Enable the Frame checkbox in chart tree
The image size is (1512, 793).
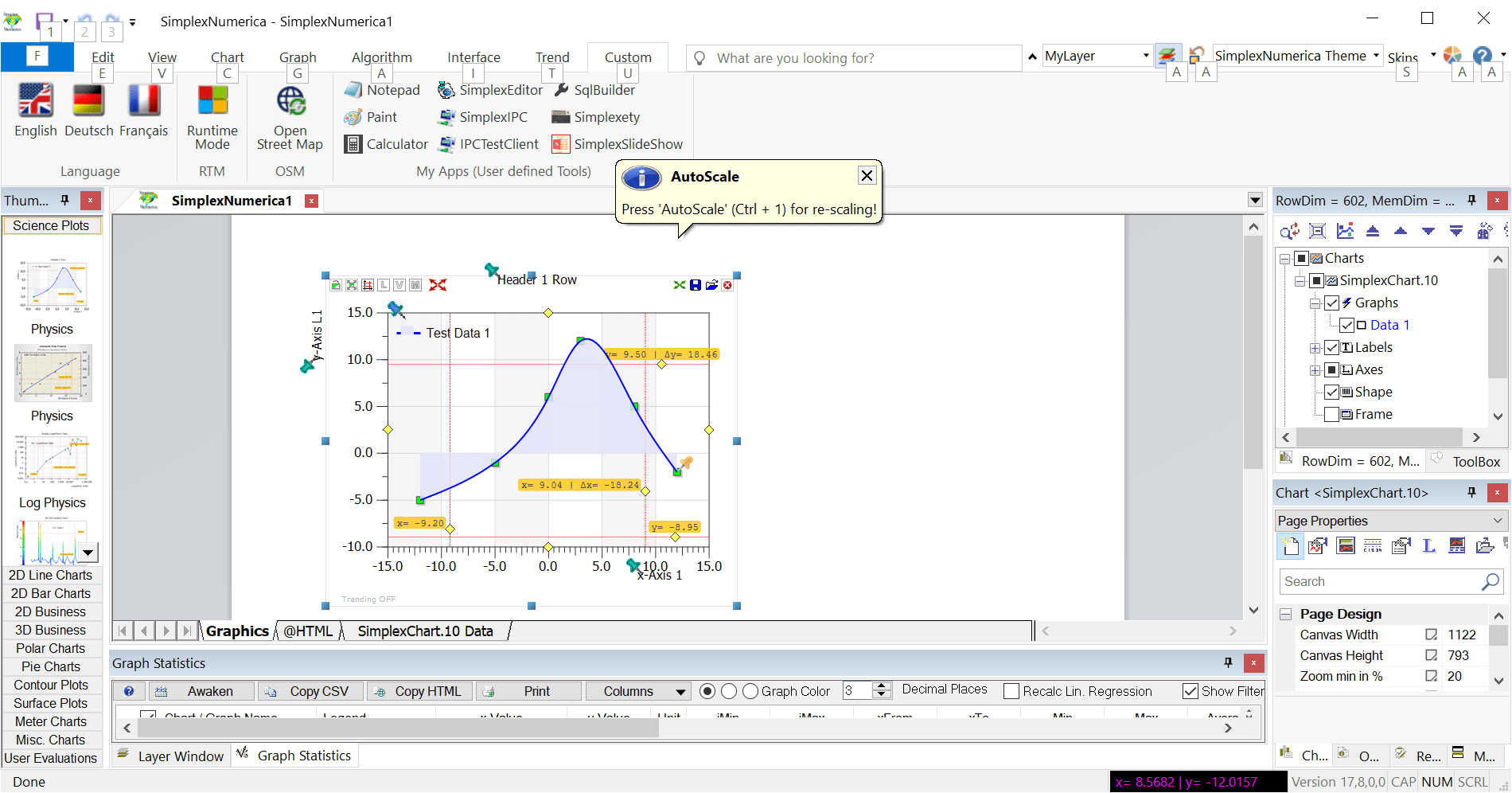tap(1332, 414)
